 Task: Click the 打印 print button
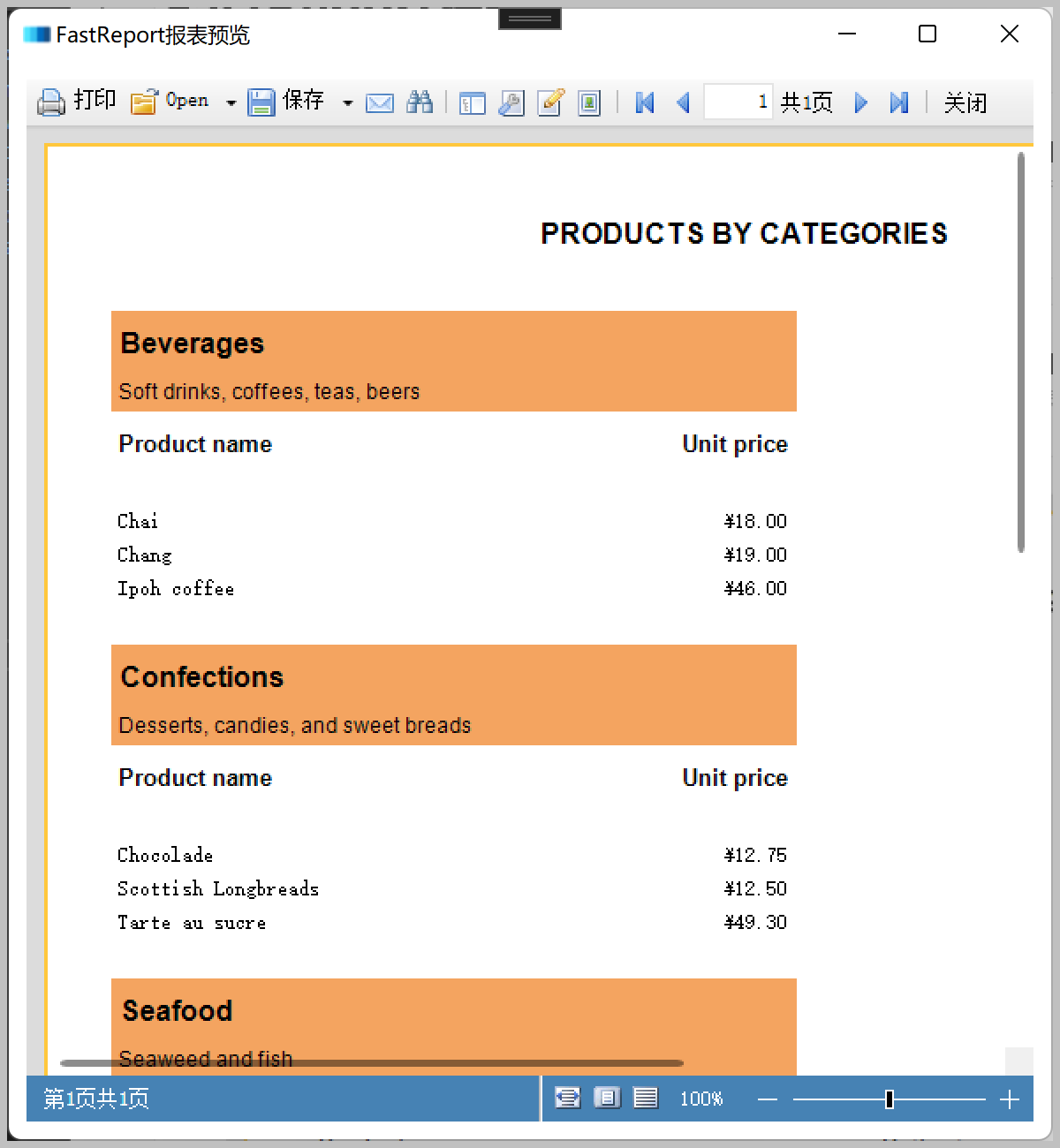[77, 102]
